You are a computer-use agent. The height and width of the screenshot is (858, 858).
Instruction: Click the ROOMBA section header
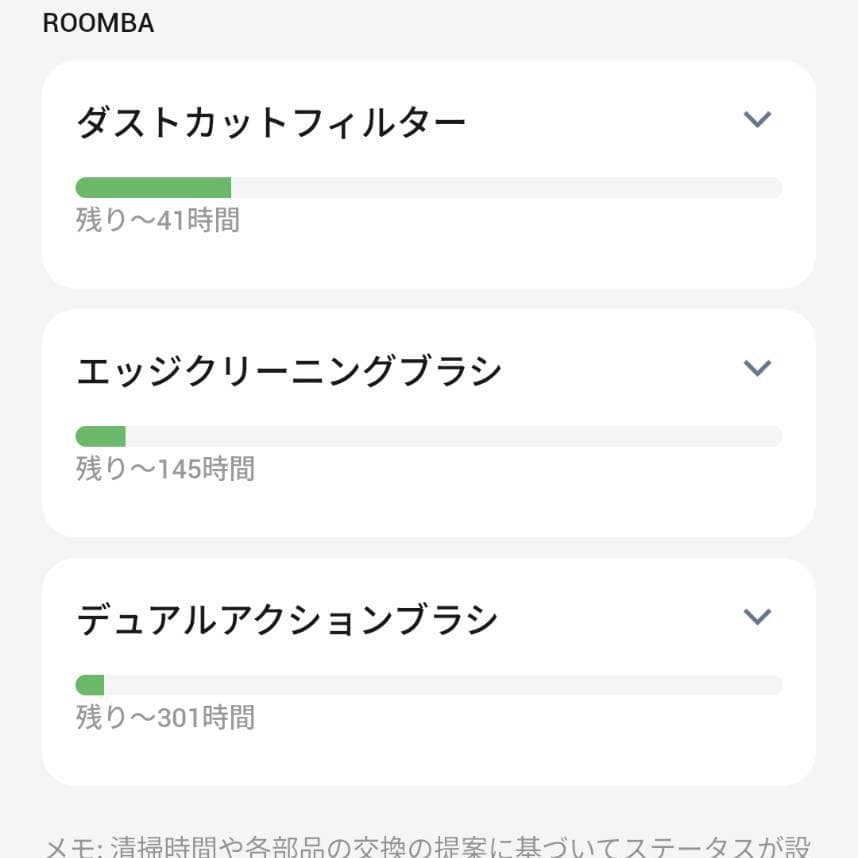click(x=98, y=24)
